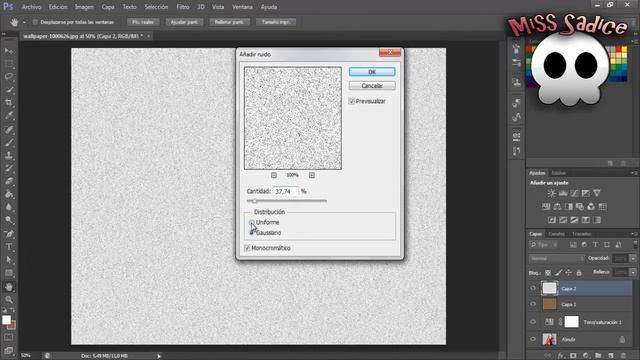The width and height of the screenshot is (640, 360).
Task: Delete layer with trash icon
Action: click(x=623, y=356)
